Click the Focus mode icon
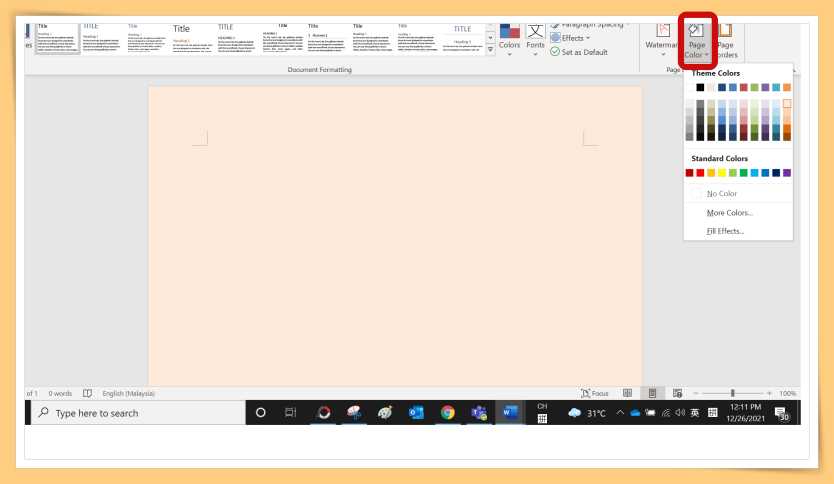The height and width of the screenshot is (484, 834). tap(595, 393)
